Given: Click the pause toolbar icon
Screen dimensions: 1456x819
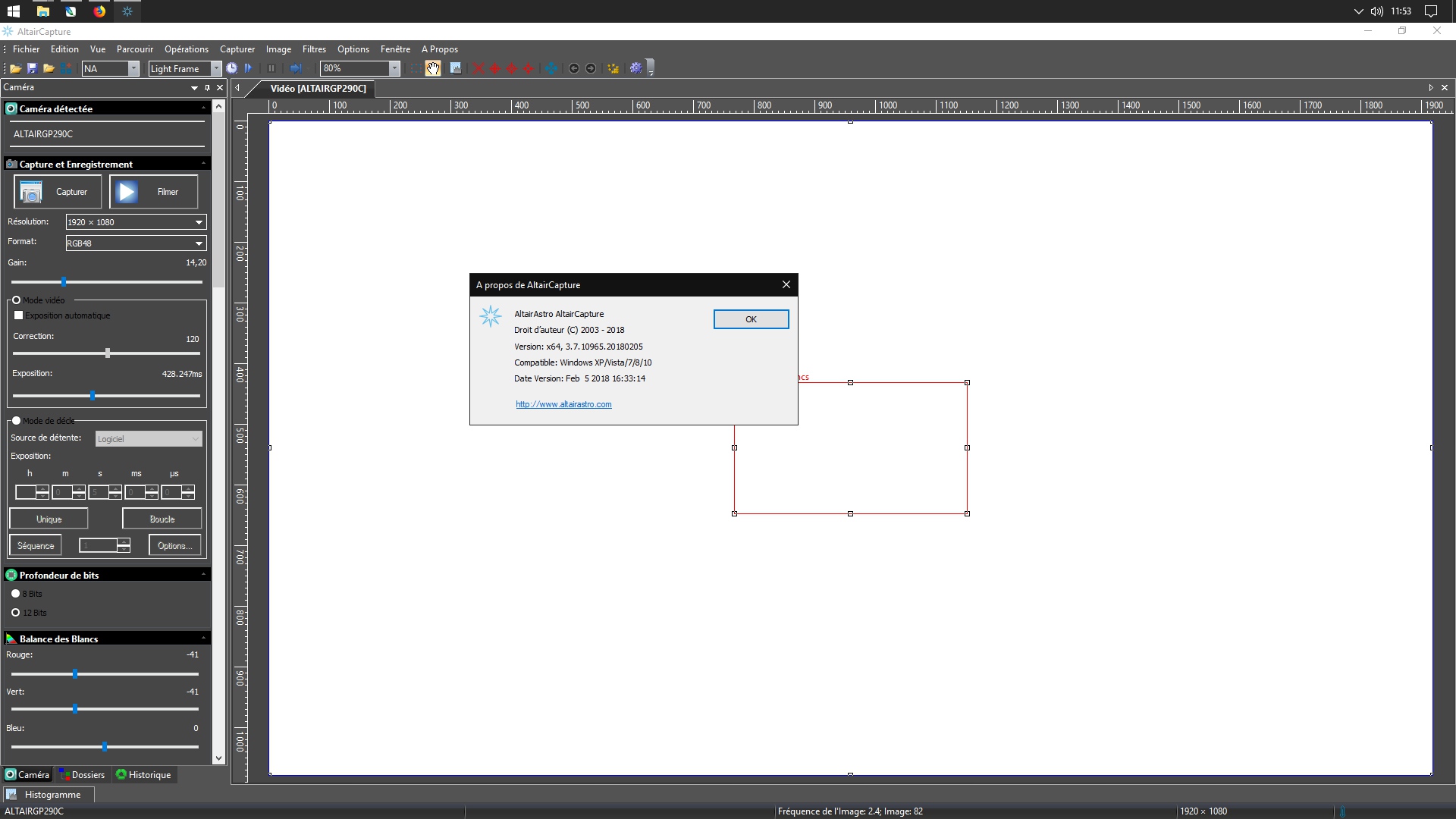Looking at the screenshot, I should [271, 68].
